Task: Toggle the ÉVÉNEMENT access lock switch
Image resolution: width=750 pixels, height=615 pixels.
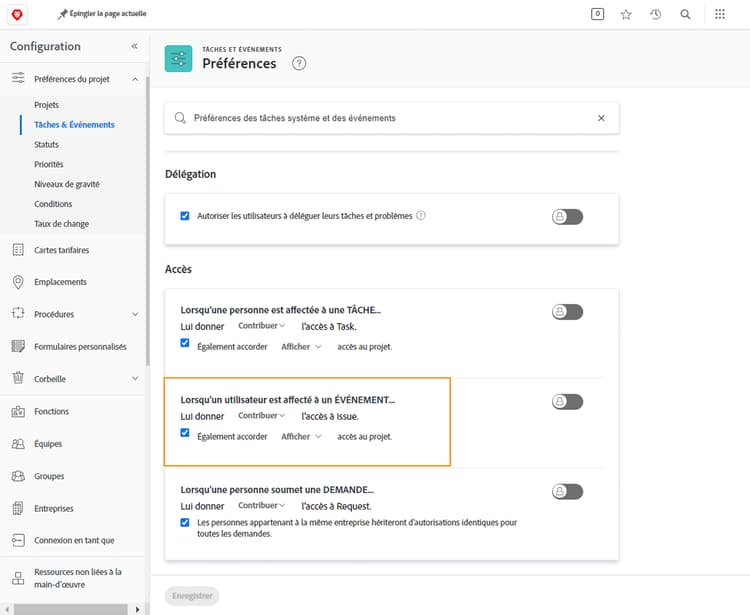Action: (567, 401)
